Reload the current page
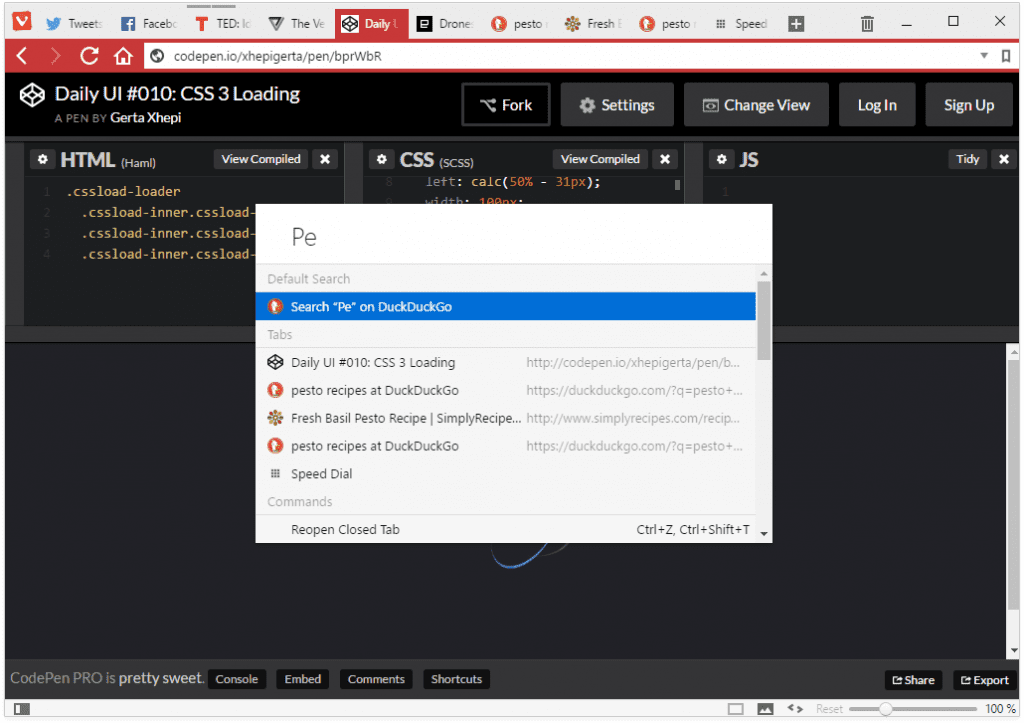 tap(89, 56)
